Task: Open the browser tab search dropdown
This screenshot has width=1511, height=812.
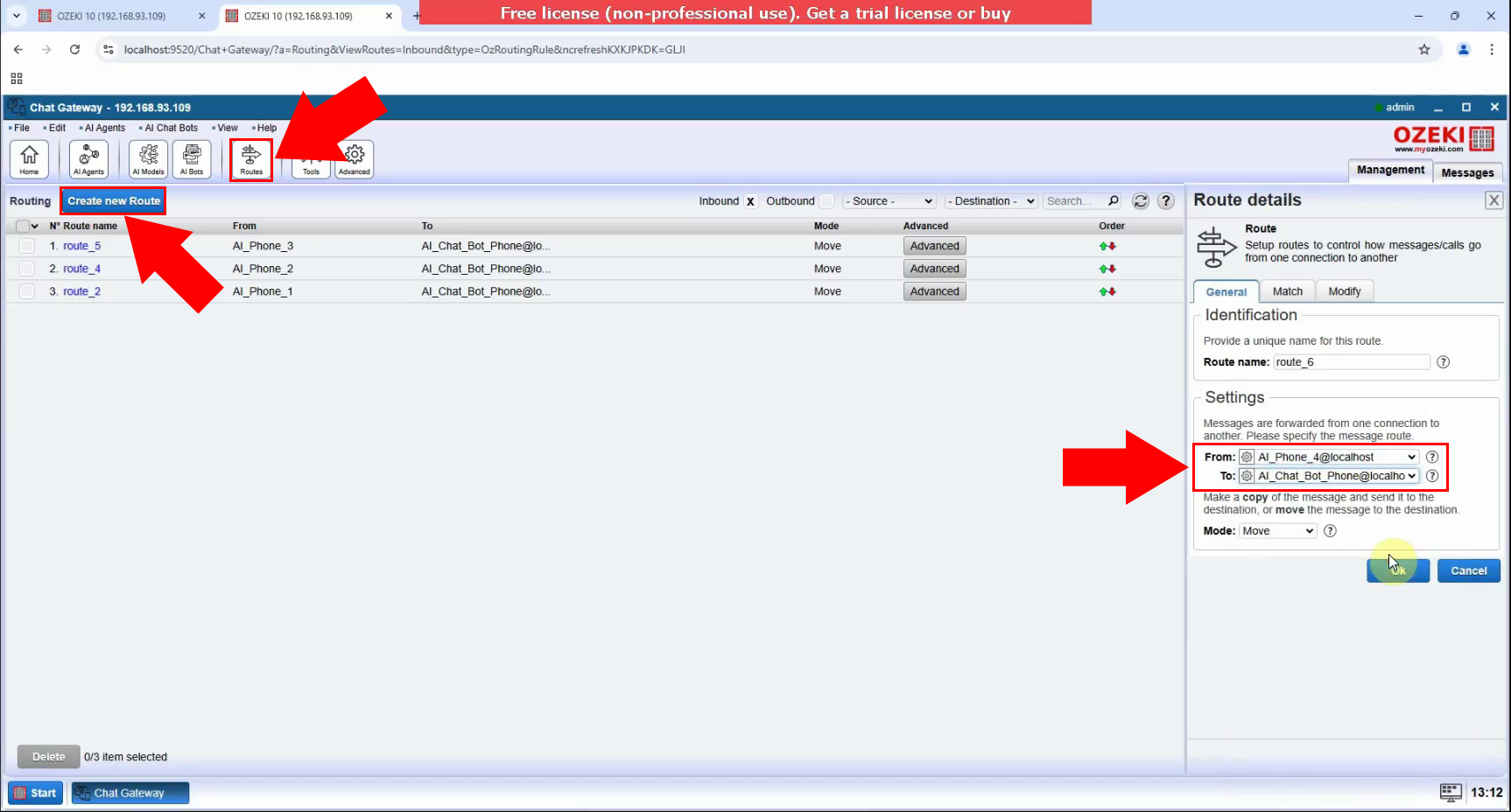Action: (17, 16)
